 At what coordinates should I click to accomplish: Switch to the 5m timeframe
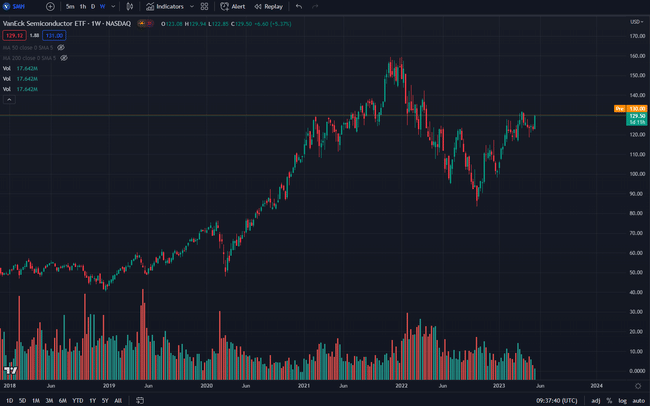[x=70, y=6]
